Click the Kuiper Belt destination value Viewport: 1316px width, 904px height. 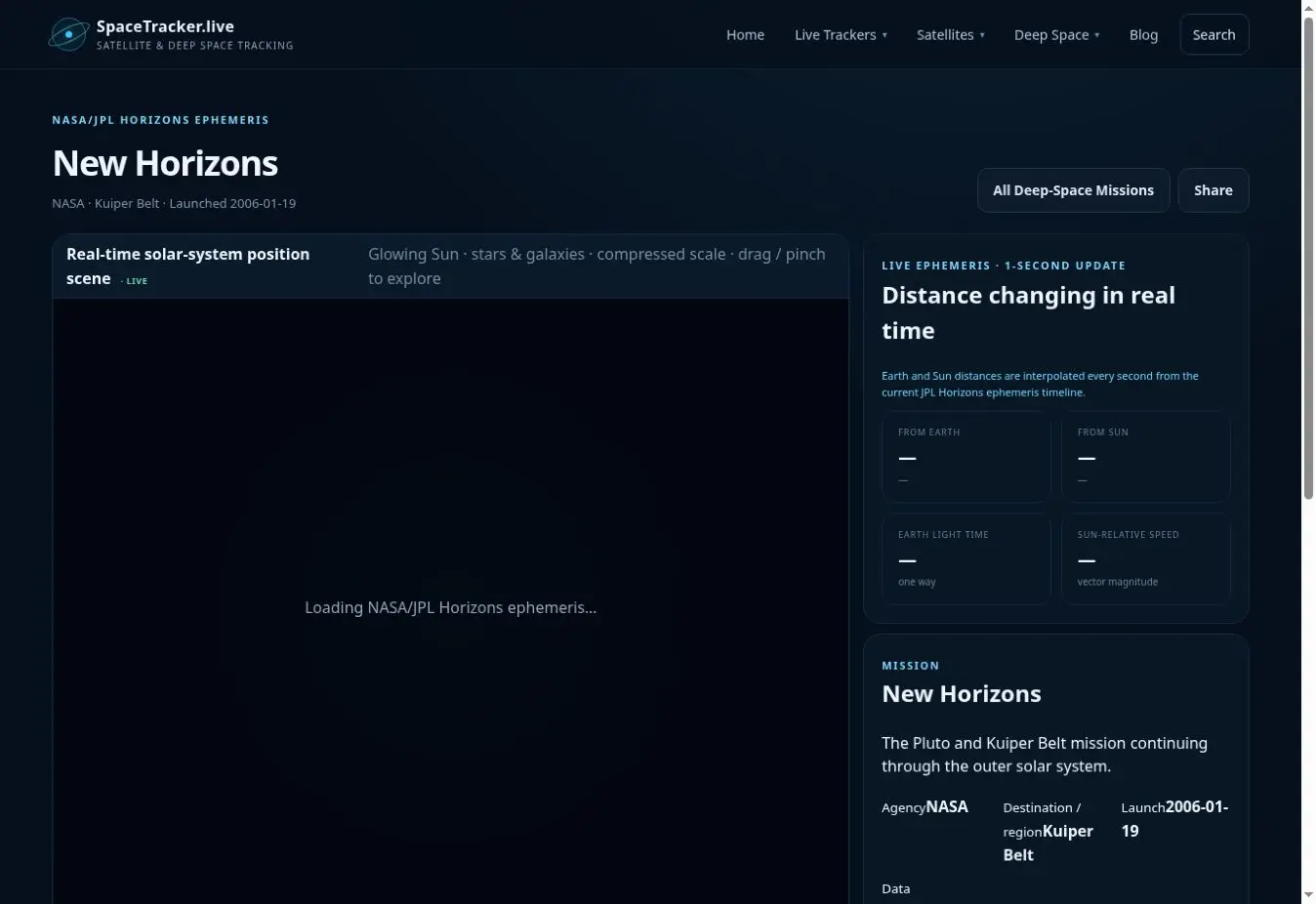[x=1048, y=842]
